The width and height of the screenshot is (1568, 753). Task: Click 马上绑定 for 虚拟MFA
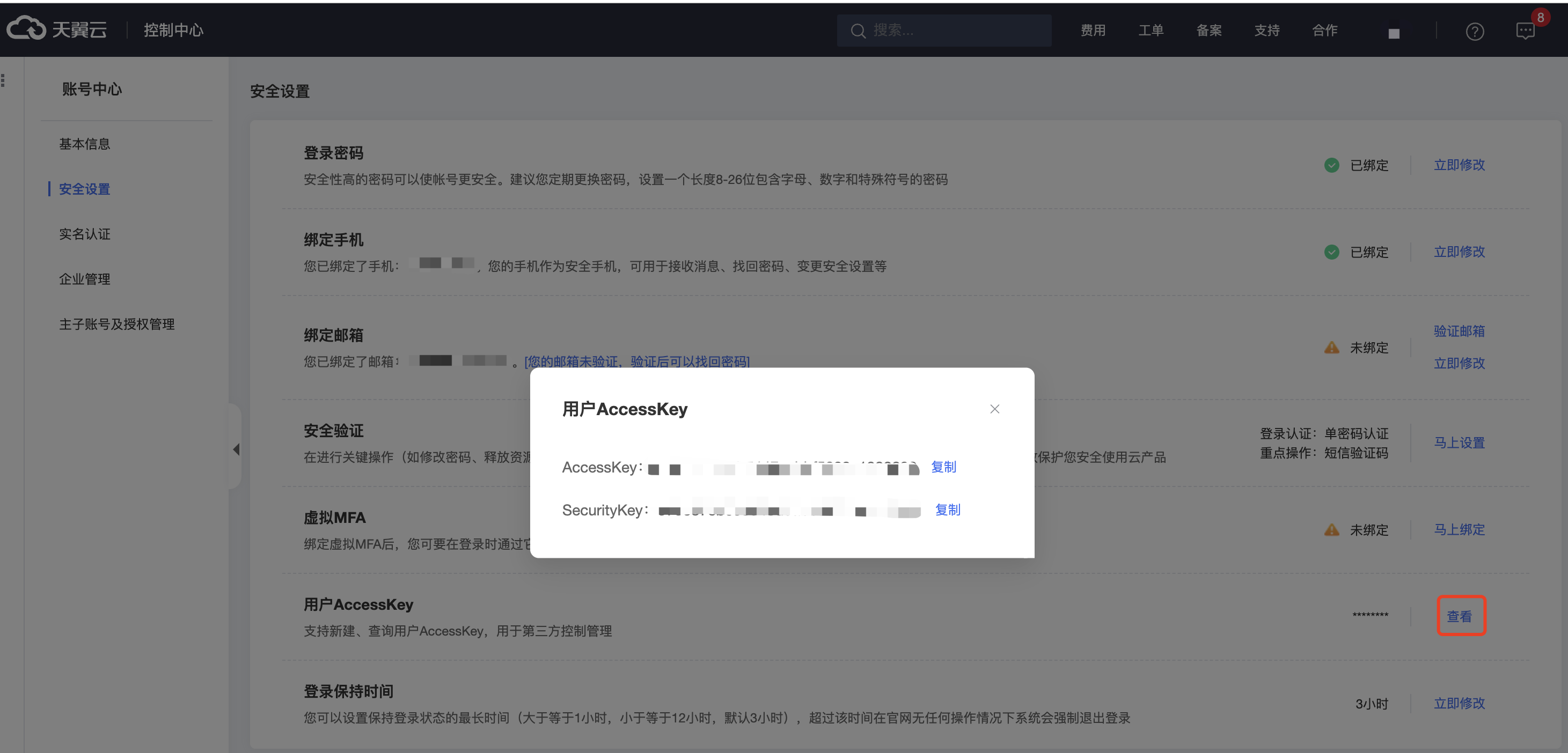tap(1459, 529)
